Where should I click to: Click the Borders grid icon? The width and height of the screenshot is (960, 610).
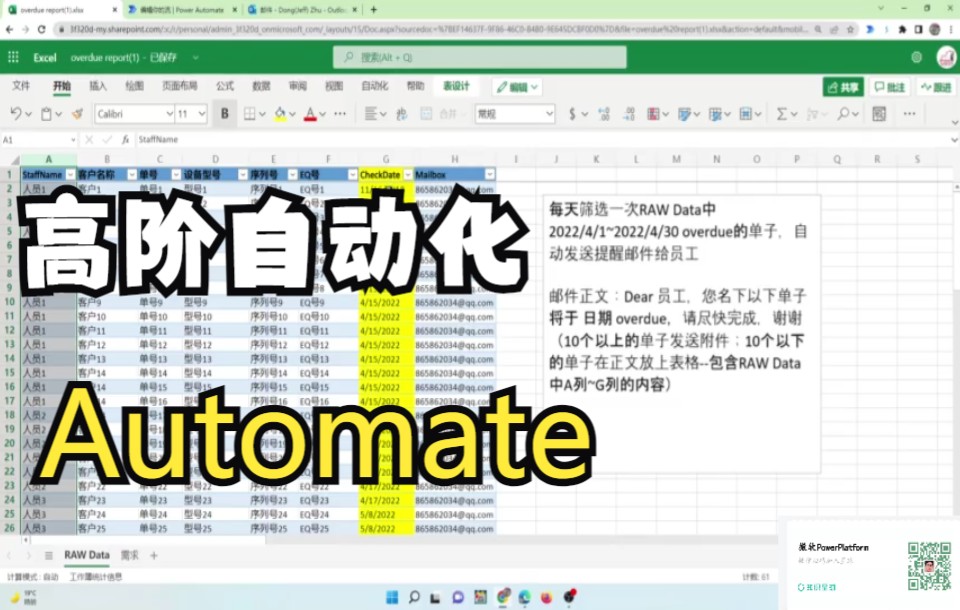[250, 114]
